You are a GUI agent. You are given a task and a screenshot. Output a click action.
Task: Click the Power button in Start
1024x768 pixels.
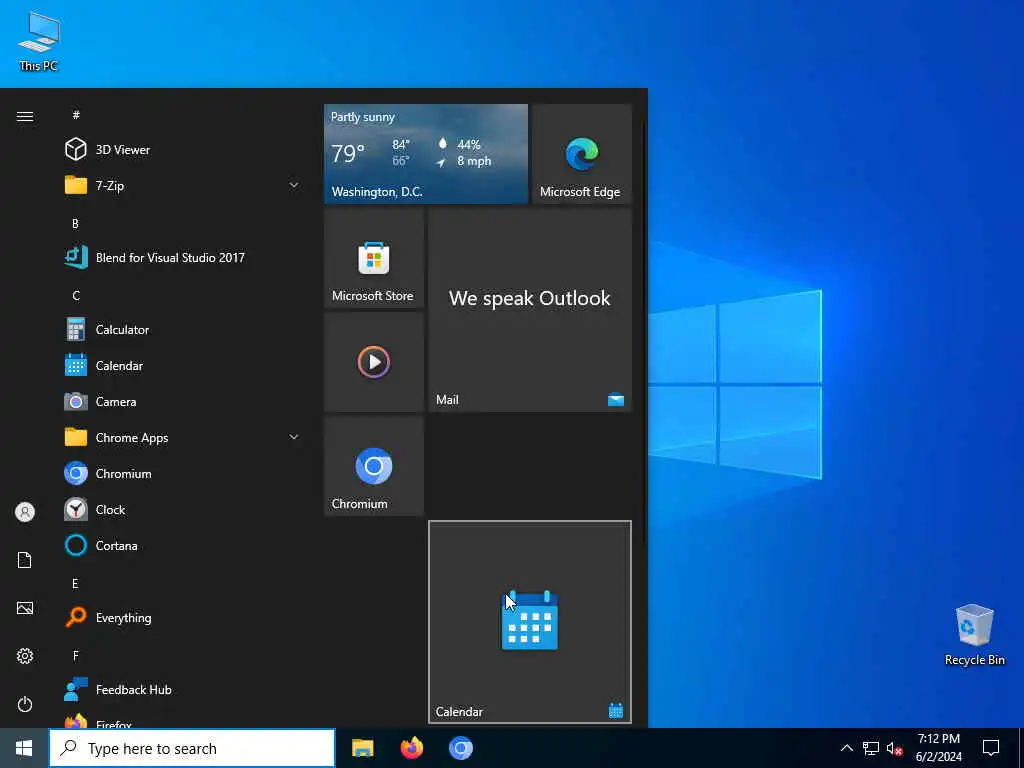click(x=25, y=704)
